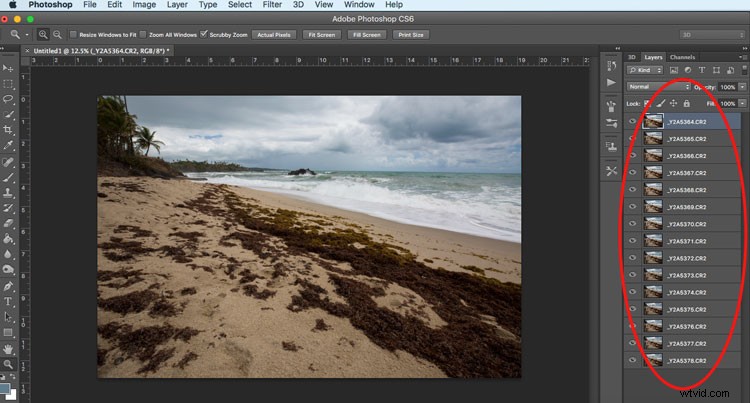750x403 pixels.
Task: Open the Filter menu
Action: click(272, 5)
